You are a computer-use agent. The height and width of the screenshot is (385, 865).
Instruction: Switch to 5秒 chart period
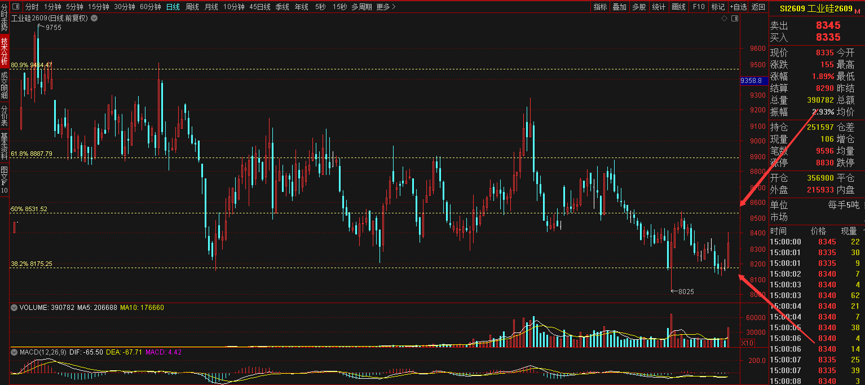click(320, 7)
